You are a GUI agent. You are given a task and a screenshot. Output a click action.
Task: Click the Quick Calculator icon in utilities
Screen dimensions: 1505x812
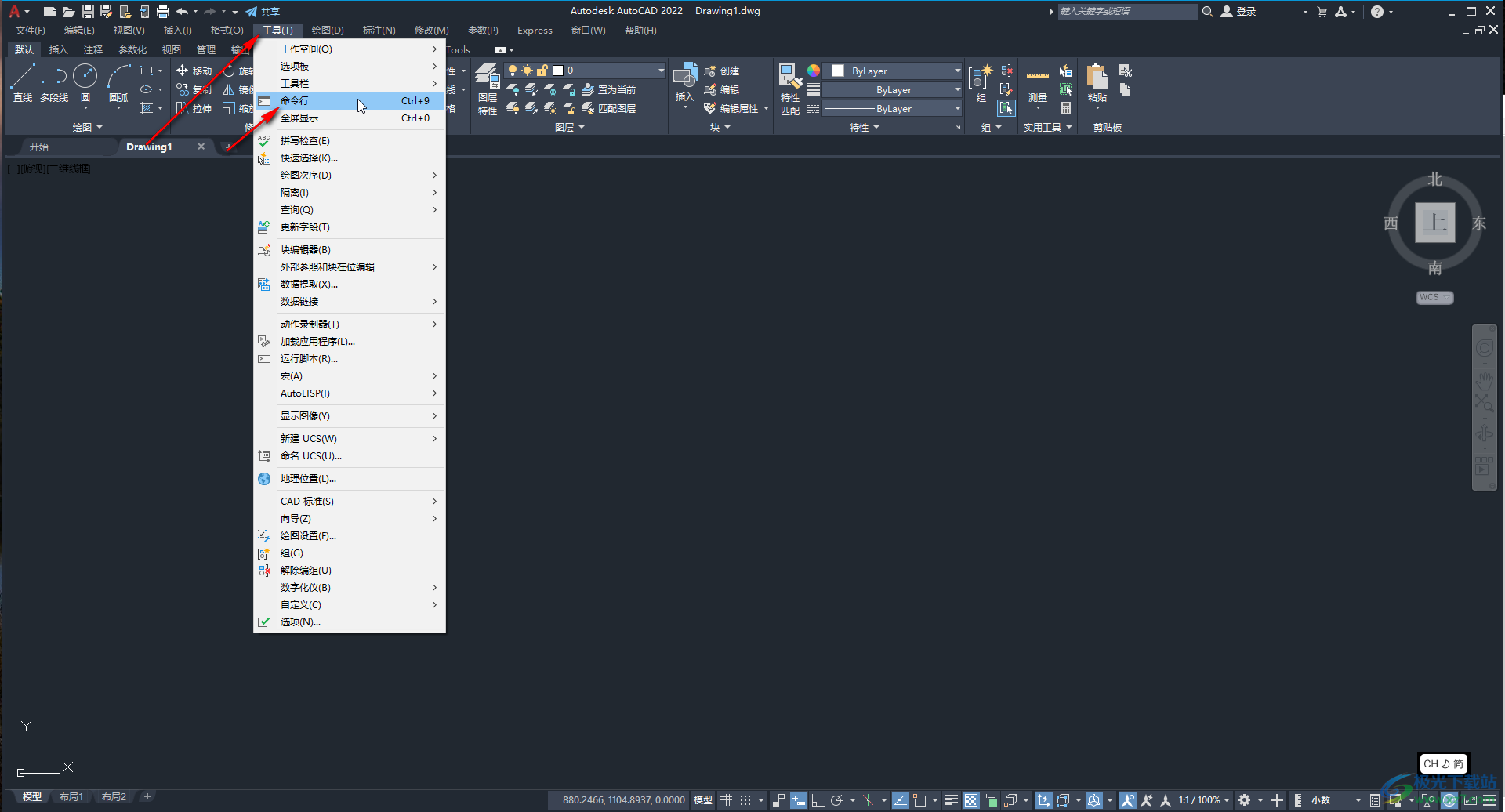point(1066,108)
